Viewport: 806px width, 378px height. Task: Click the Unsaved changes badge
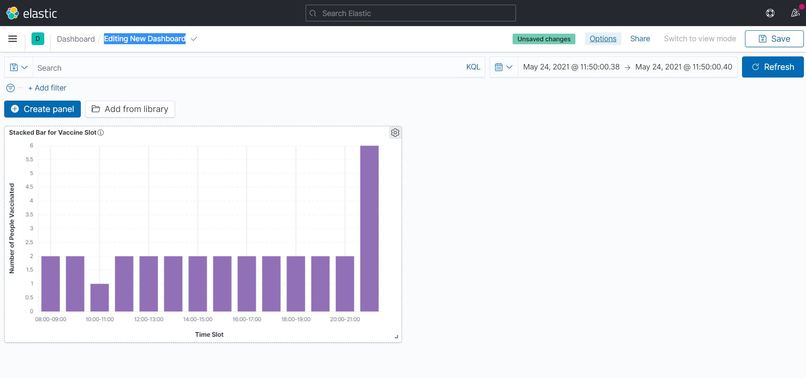[x=544, y=39]
